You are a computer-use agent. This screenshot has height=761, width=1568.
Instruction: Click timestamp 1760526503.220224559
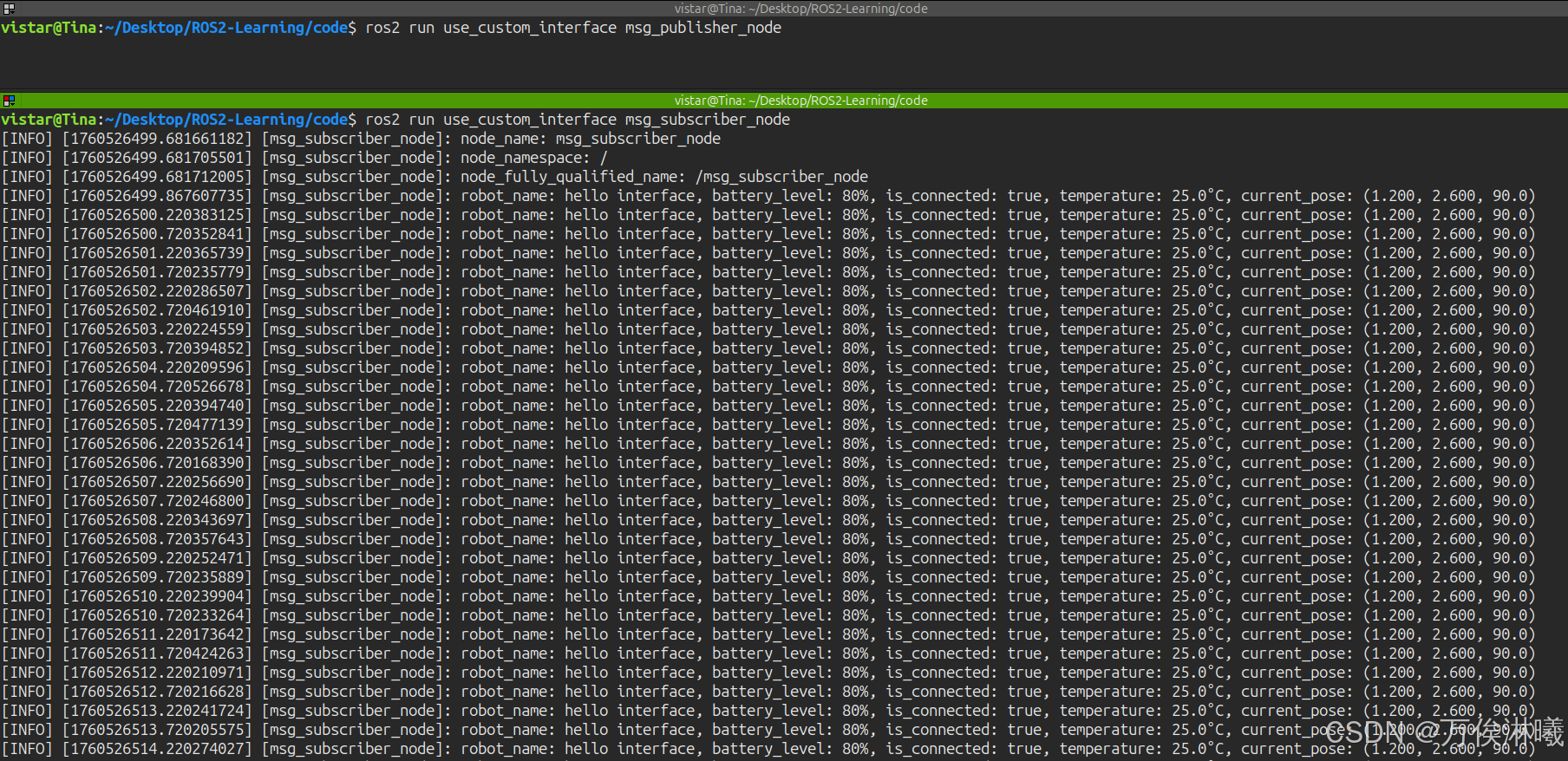[157, 329]
